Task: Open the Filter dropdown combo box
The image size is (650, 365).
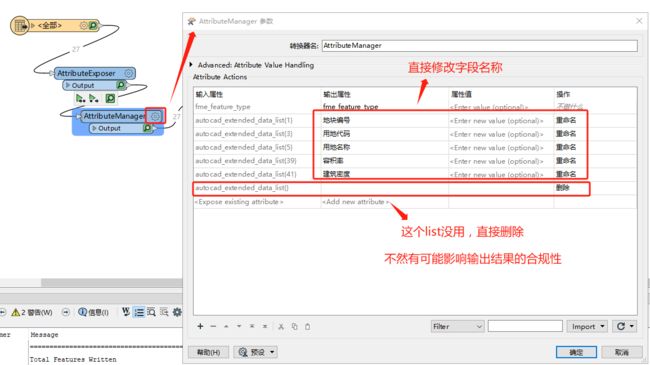Action: point(457,326)
